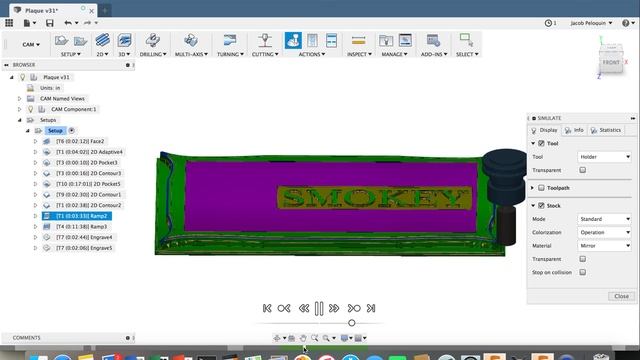Viewport: 640px width, 360px height.
Task: Click the active Simulate action icon
Action: (293, 40)
